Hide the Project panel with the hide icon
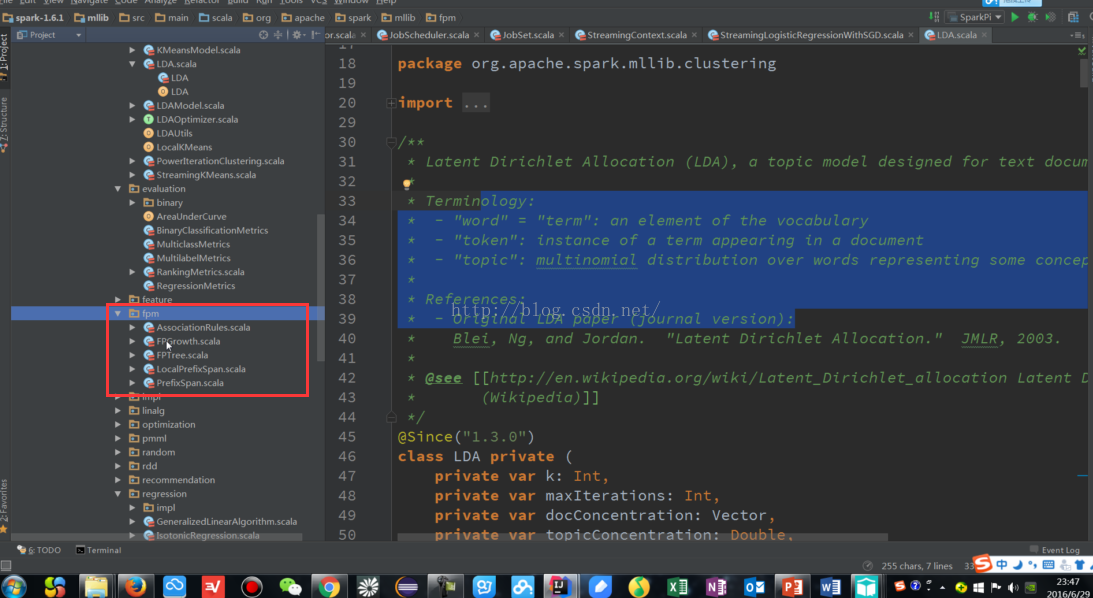This screenshot has width=1093, height=598. [x=316, y=34]
